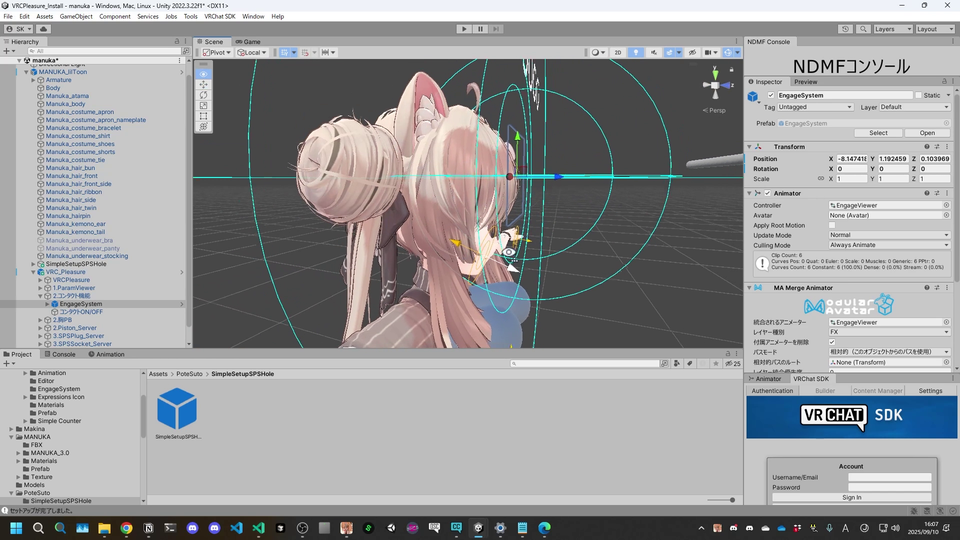Toggle 付属アニメーターを削除 checkbox
This screenshot has height=540, width=960.
pos(832,342)
